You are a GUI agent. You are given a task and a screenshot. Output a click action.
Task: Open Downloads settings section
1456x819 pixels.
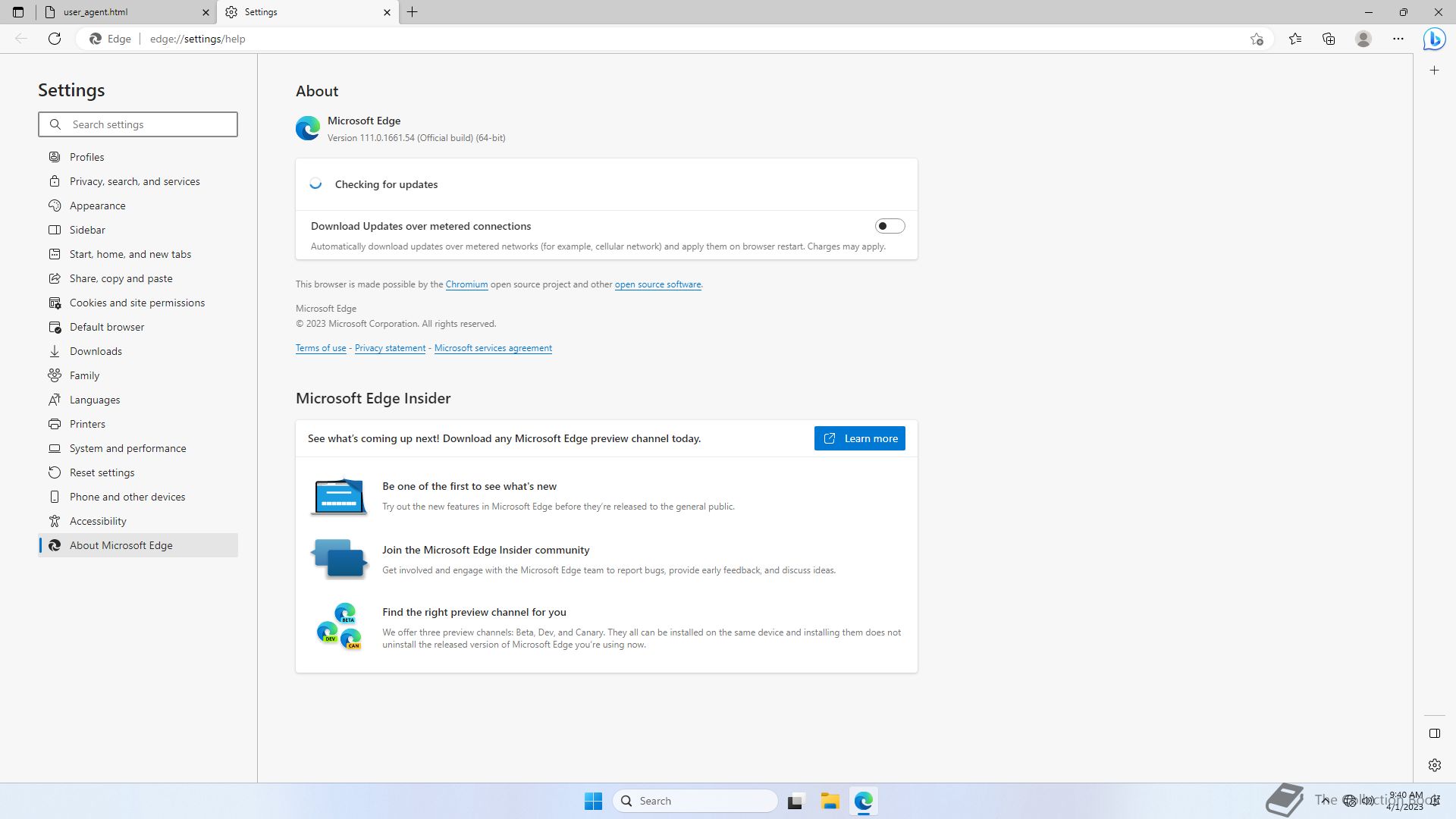pyautogui.click(x=138, y=351)
